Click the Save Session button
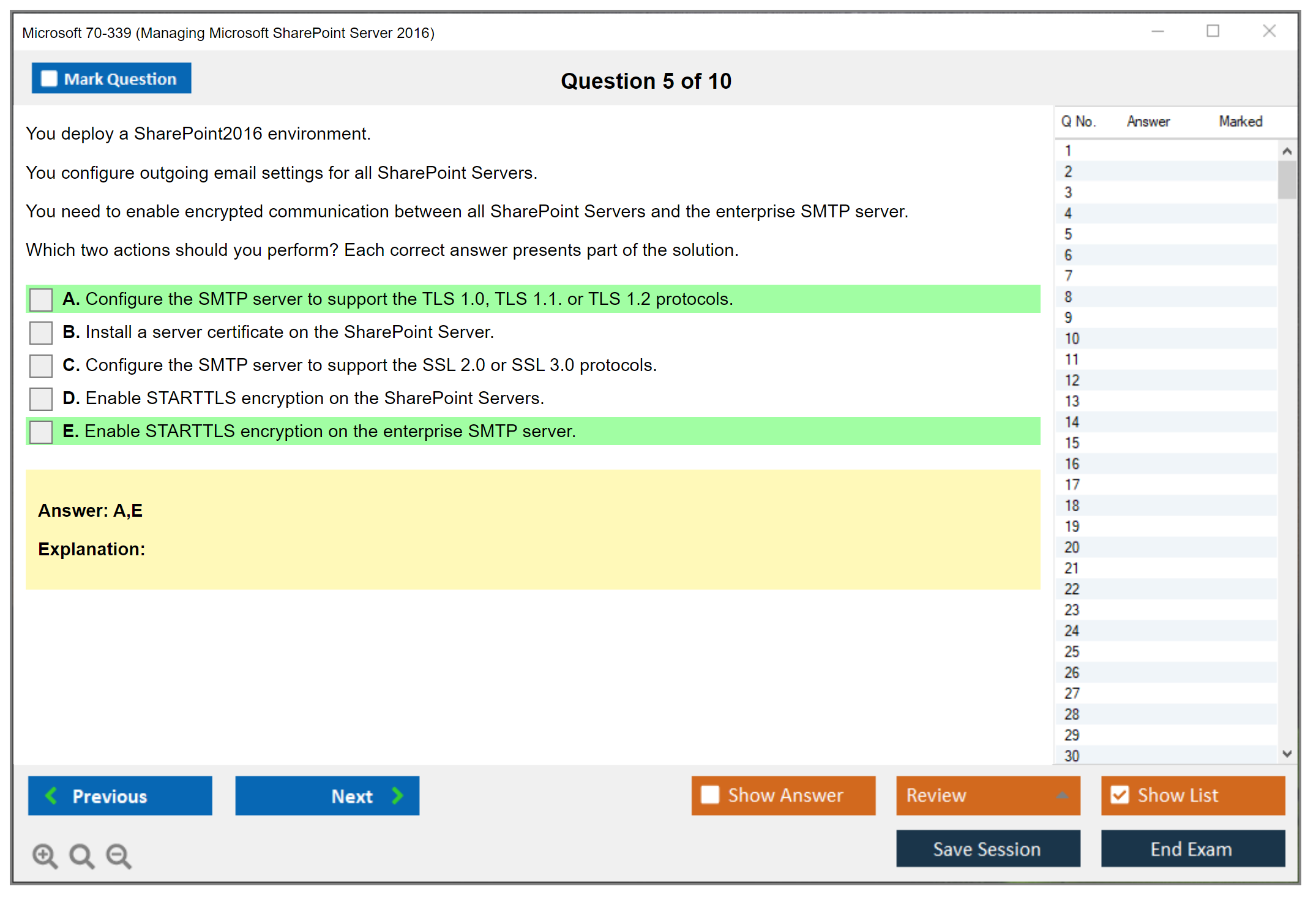This screenshot has width=1316, height=900. (x=987, y=849)
